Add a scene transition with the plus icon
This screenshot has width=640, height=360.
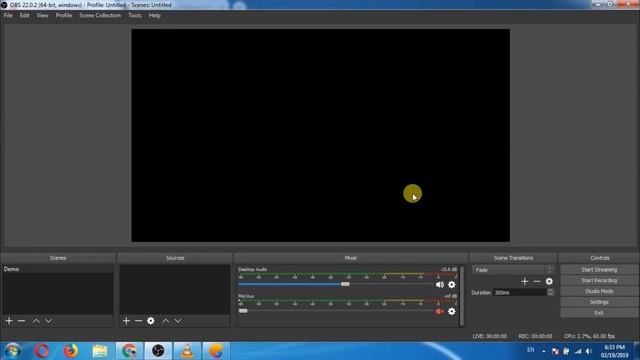(x=524, y=281)
